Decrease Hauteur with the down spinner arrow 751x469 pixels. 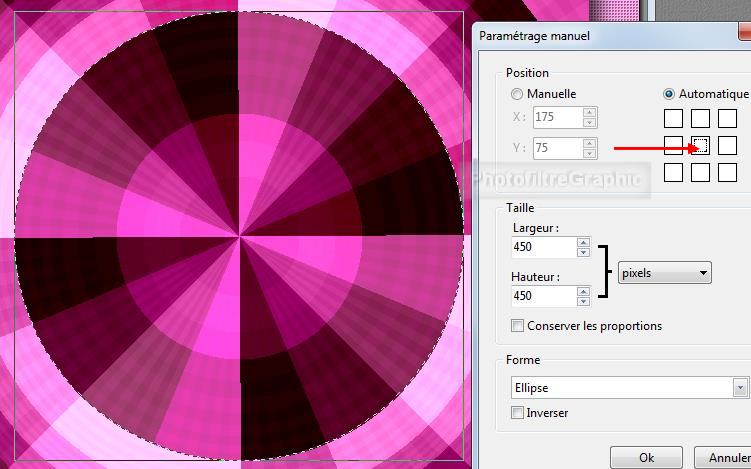click(x=584, y=301)
